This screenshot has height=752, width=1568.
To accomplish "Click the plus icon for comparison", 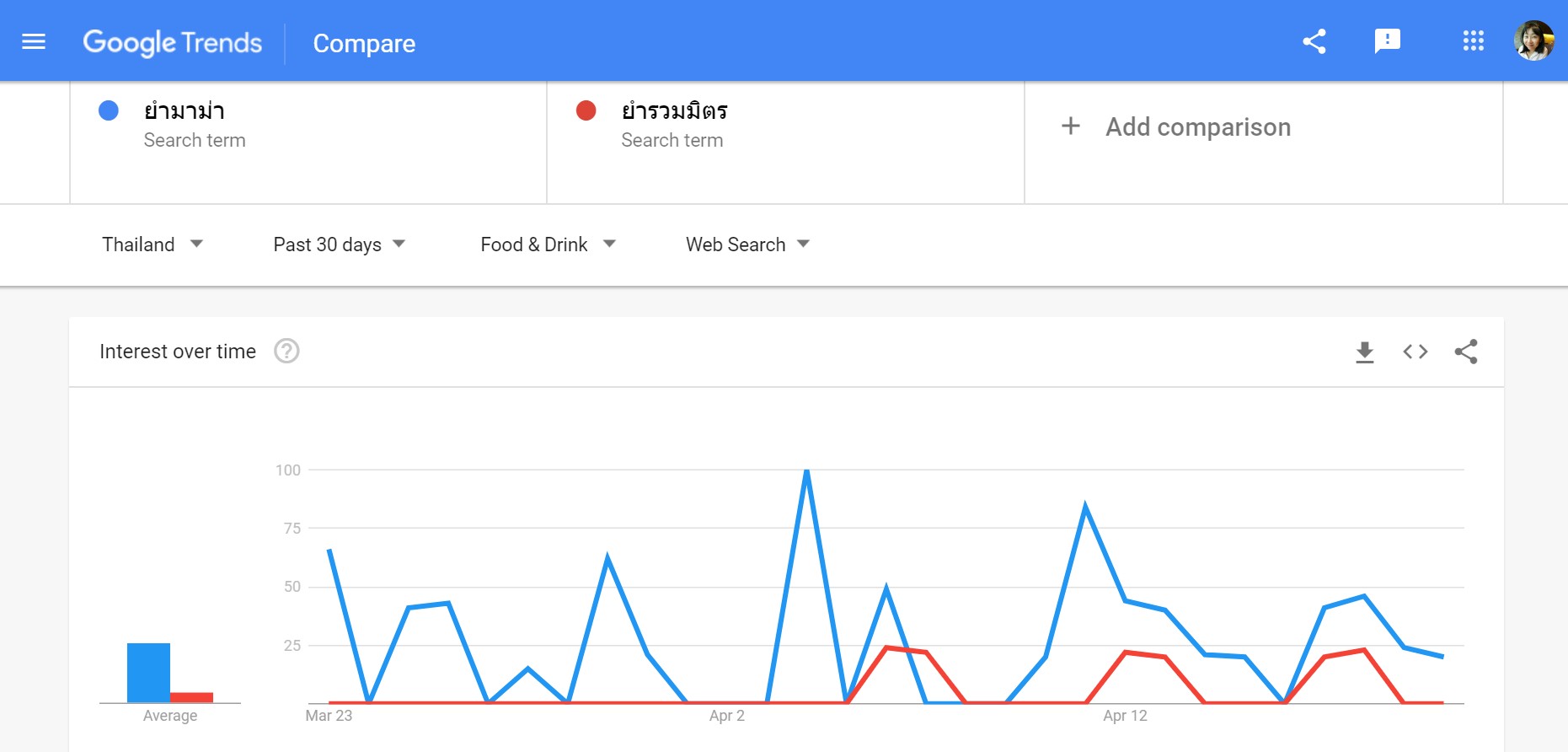I will pyautogui.click(x=1070, y=126).
